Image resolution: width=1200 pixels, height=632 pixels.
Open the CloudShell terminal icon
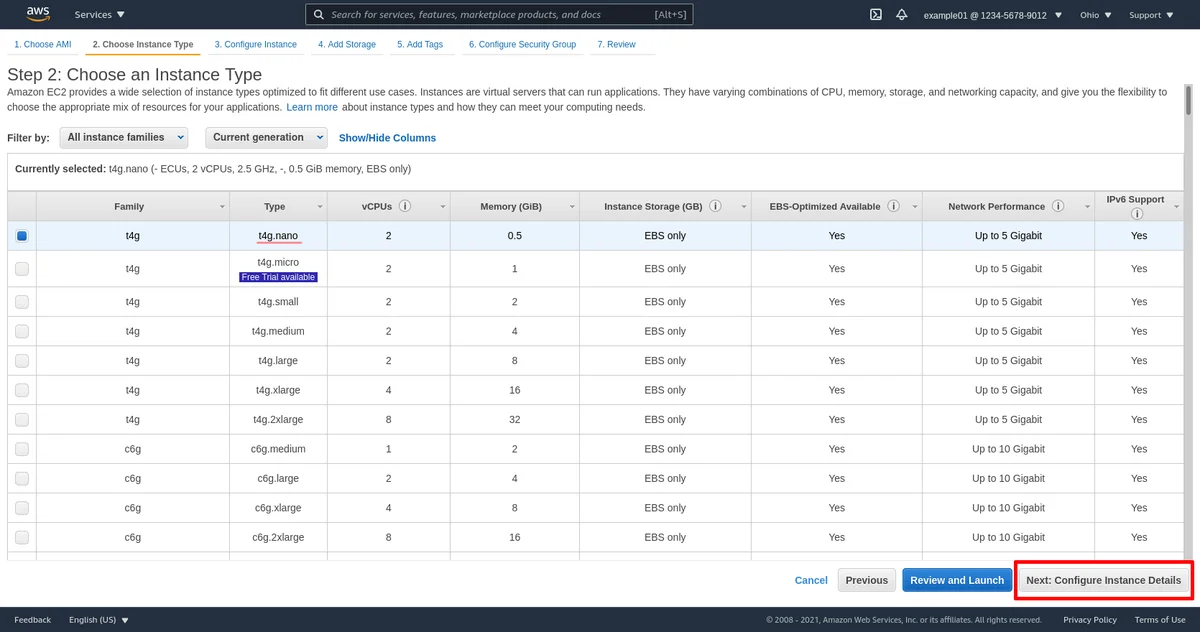pos(875,15)
